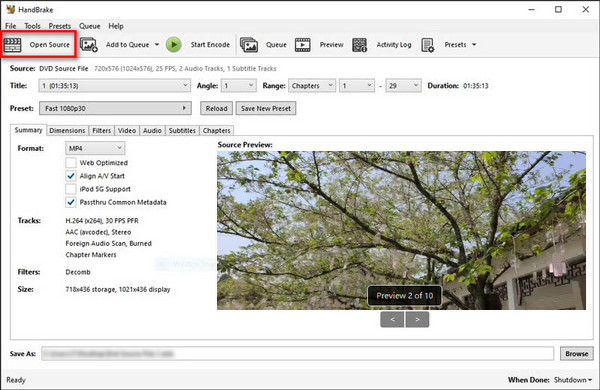
Task: Click the 720x576 source details text
Action: (185, 69)
